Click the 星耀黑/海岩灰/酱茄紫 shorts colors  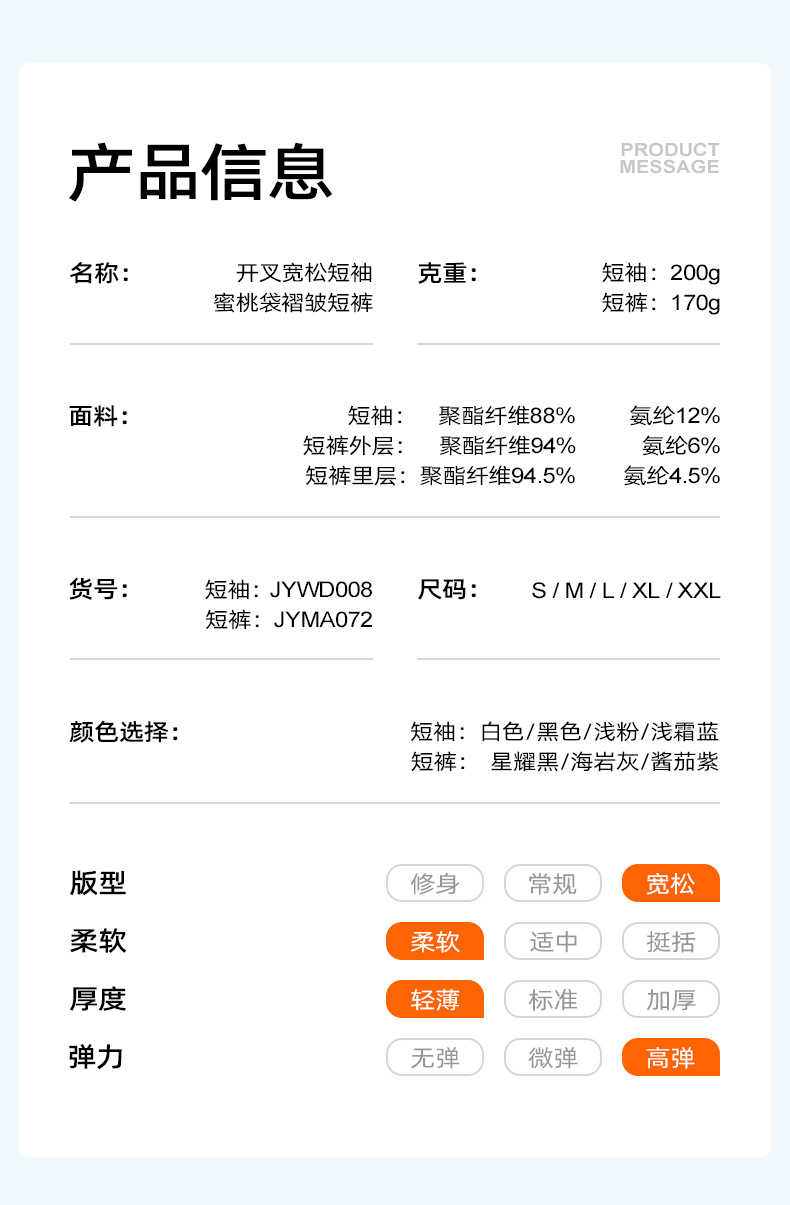click(604, 762)
